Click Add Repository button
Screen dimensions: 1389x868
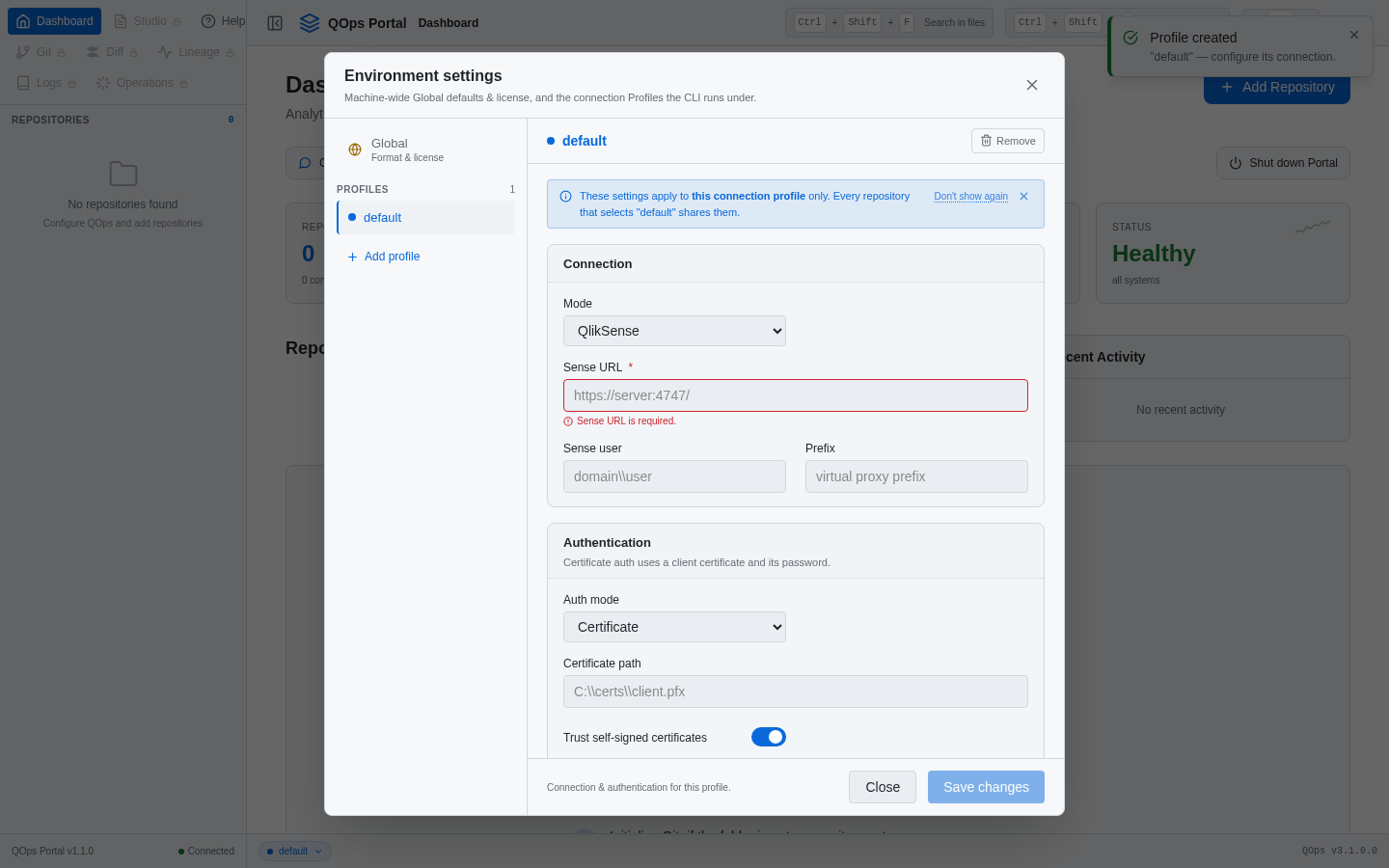click(x=1277, y=87)
